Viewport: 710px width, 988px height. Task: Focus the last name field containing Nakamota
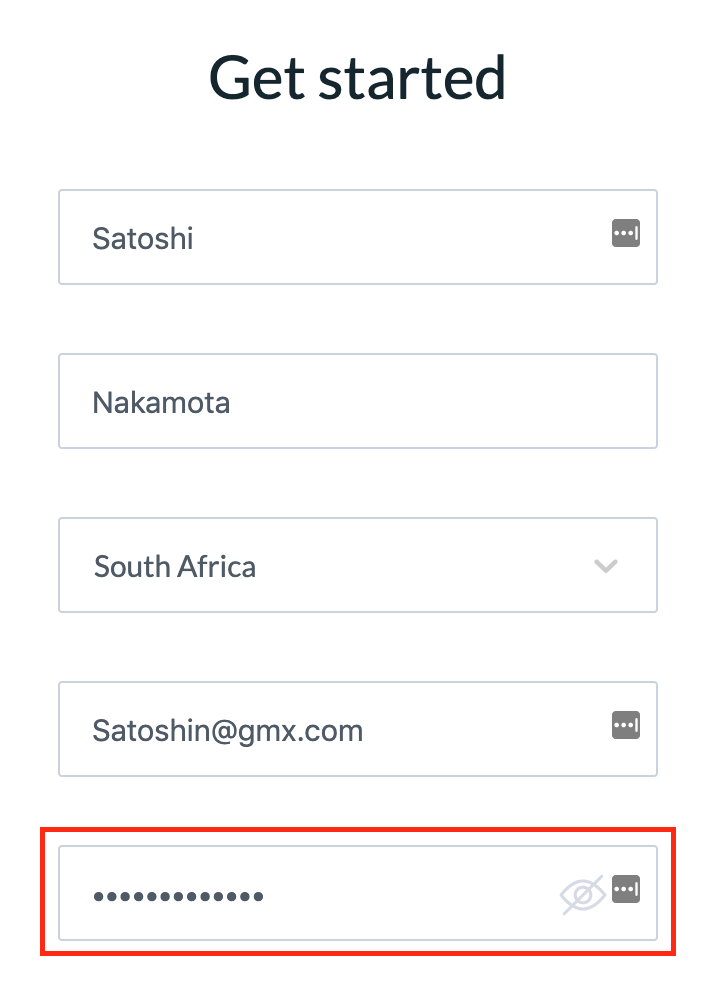tap(358, 401)
